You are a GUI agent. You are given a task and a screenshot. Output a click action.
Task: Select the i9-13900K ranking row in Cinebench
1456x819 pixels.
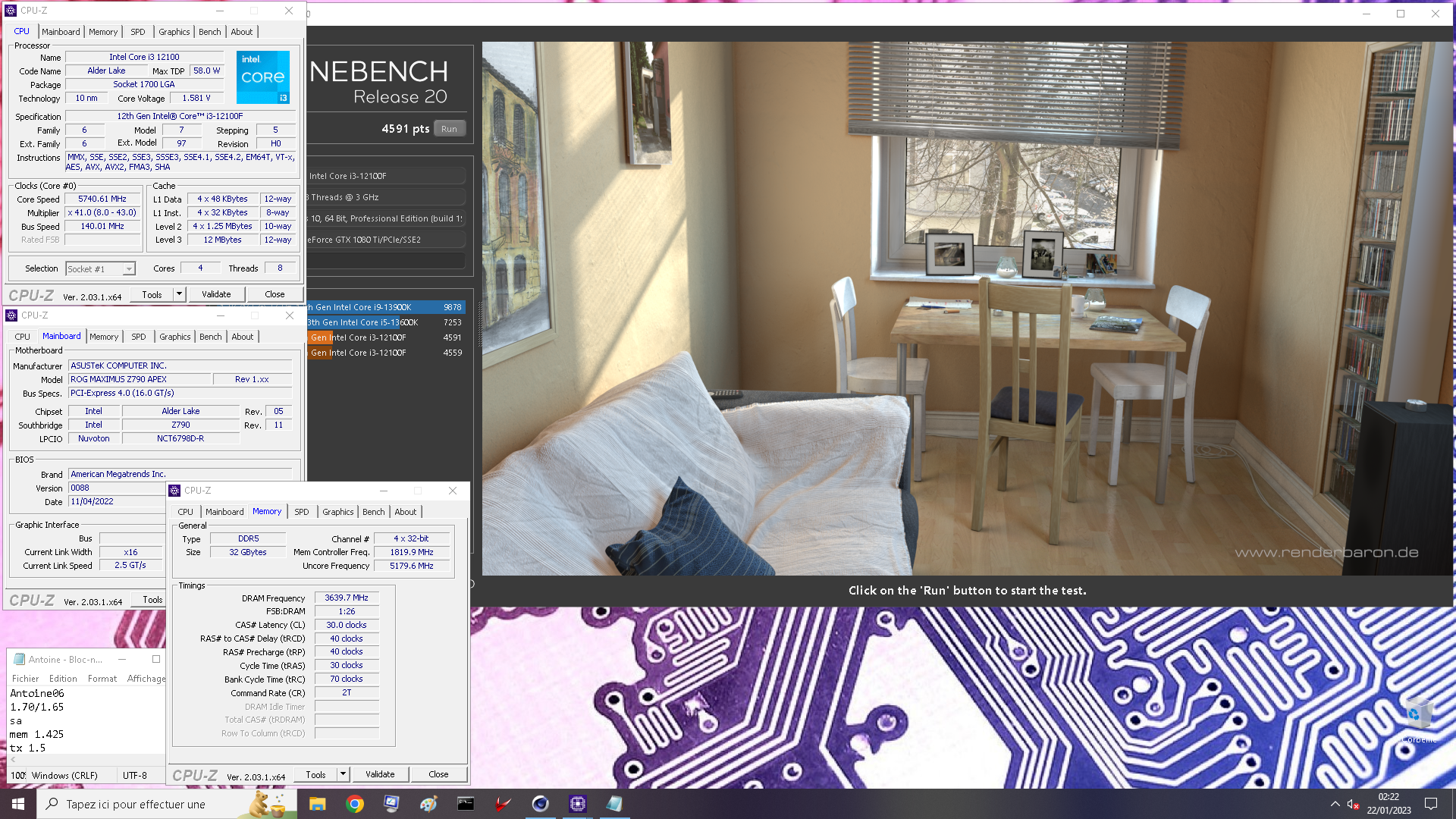point(385,307)
